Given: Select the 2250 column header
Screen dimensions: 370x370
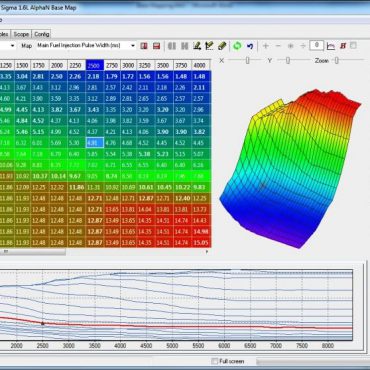Looking at the screenshot, I should pyautogui.click(x=76, y=65).
